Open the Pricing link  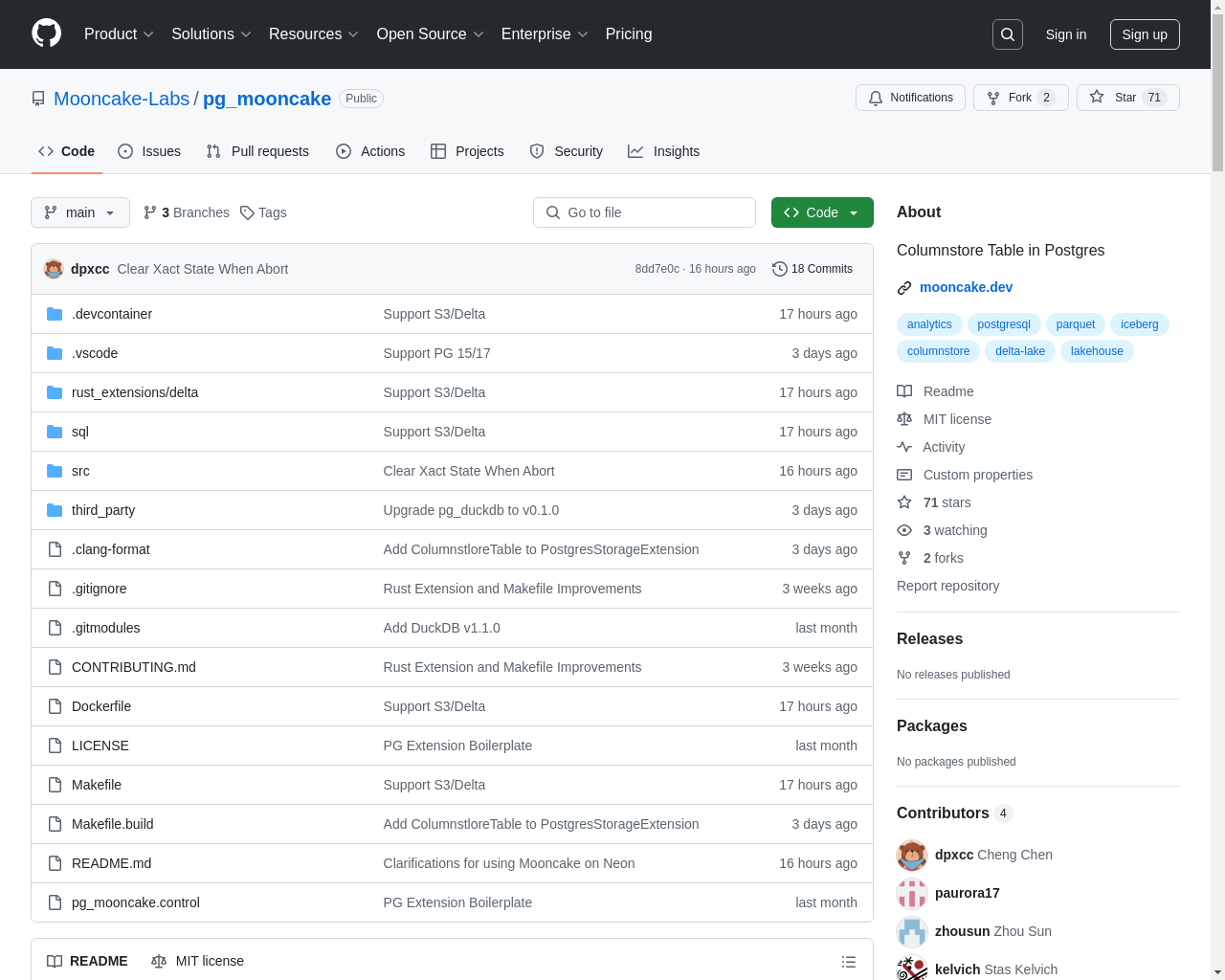click(629, 34)
